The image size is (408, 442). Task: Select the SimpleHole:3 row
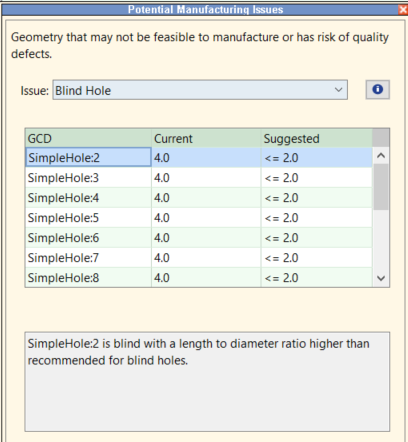(199, 178)
